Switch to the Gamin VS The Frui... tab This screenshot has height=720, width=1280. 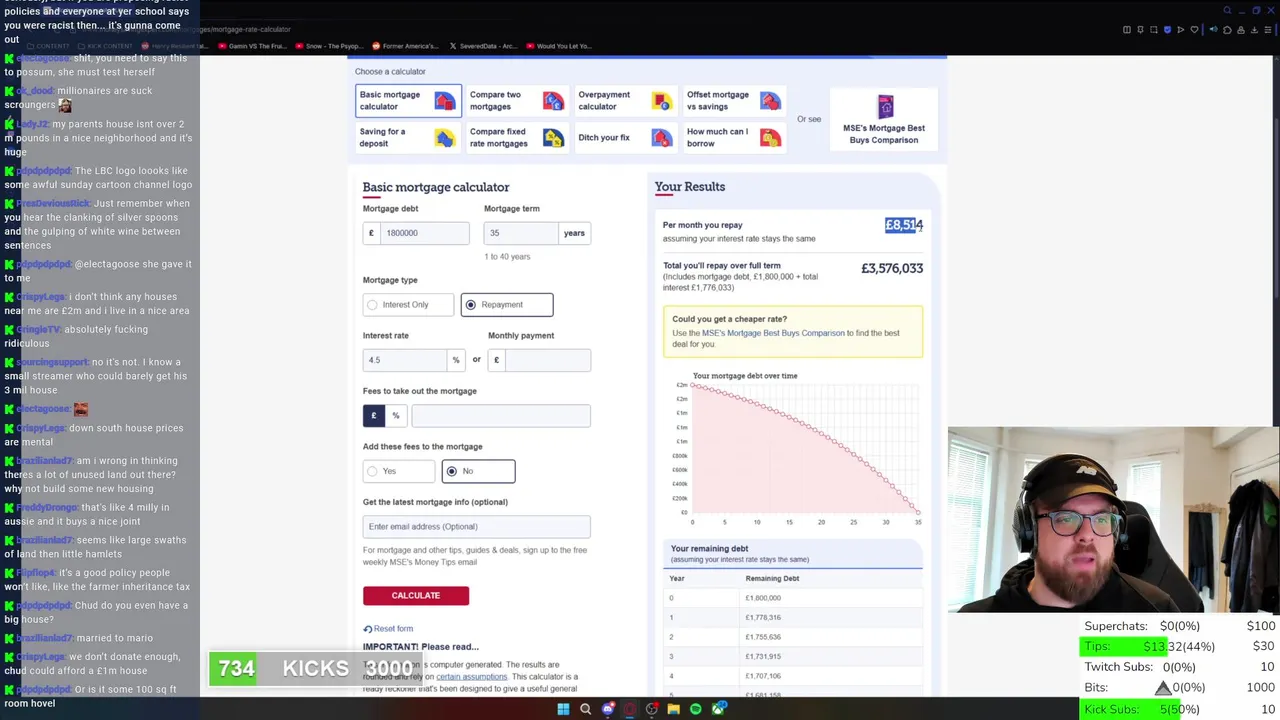tap(251, 46)
